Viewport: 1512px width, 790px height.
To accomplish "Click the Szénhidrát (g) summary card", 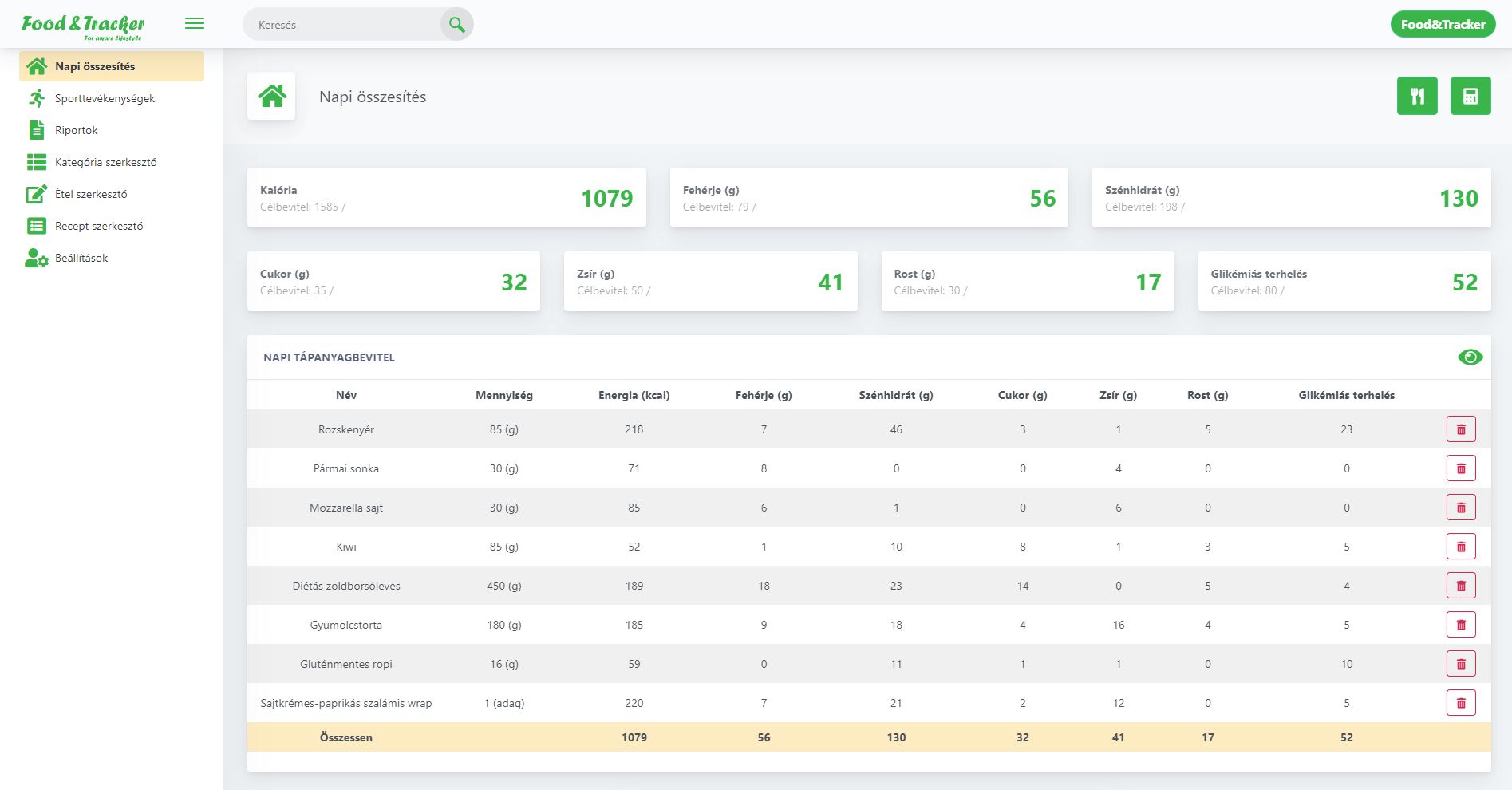I will [1291, 197].
